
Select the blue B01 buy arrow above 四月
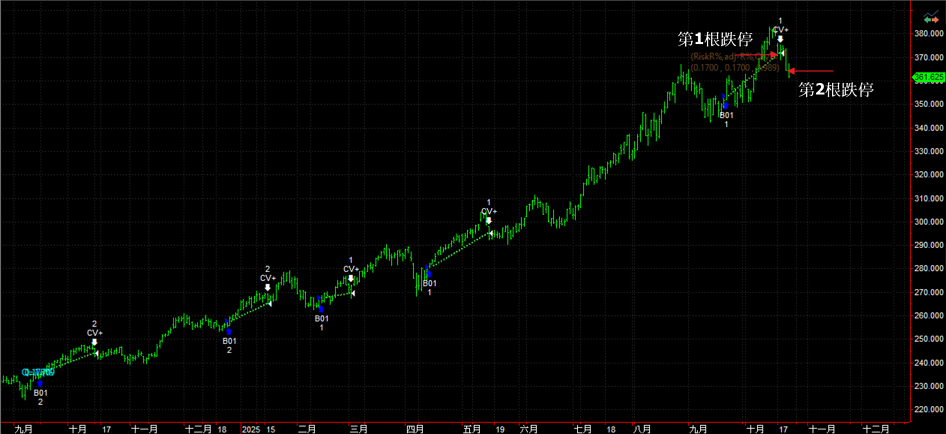click(429, 273)
